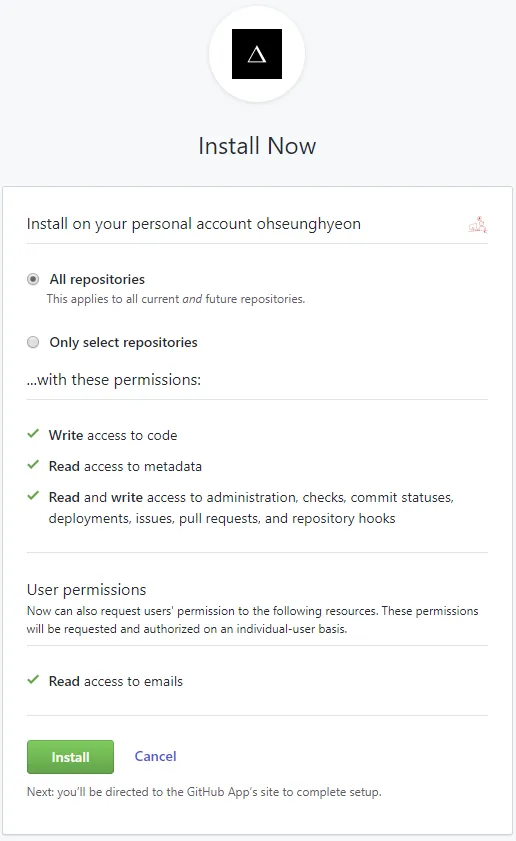Click checkmark beside Write access to code
516x841 pixels.
pos(33,433)
